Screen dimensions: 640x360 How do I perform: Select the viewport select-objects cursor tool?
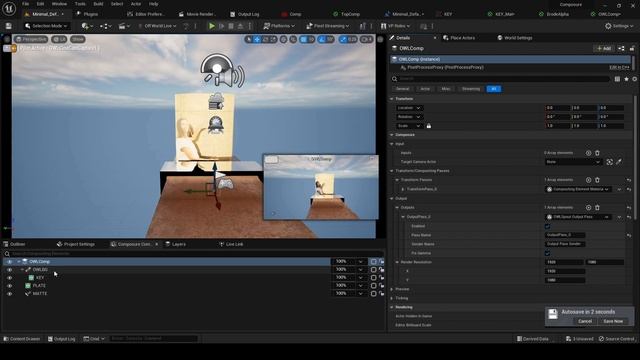click(249, 40)
